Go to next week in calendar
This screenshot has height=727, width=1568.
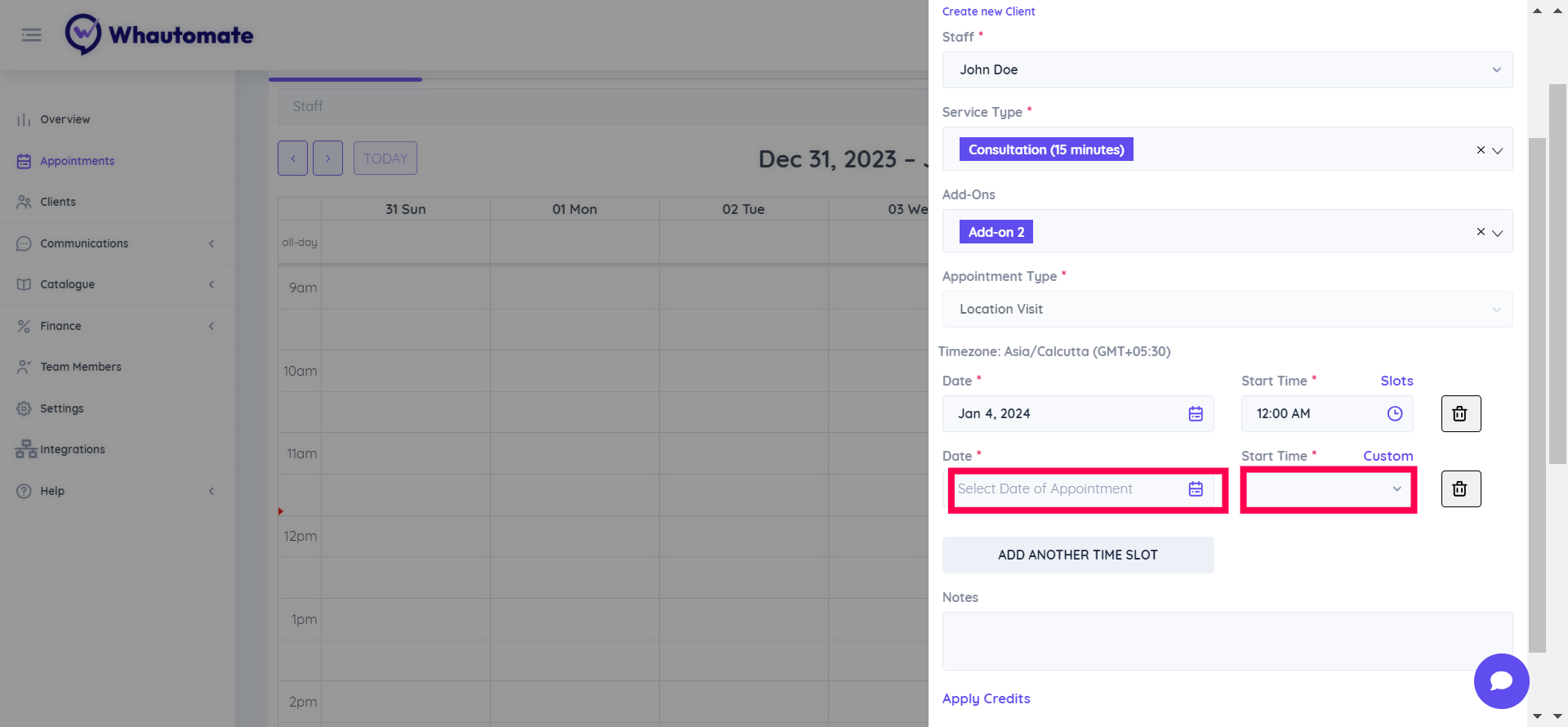[327, 158]
